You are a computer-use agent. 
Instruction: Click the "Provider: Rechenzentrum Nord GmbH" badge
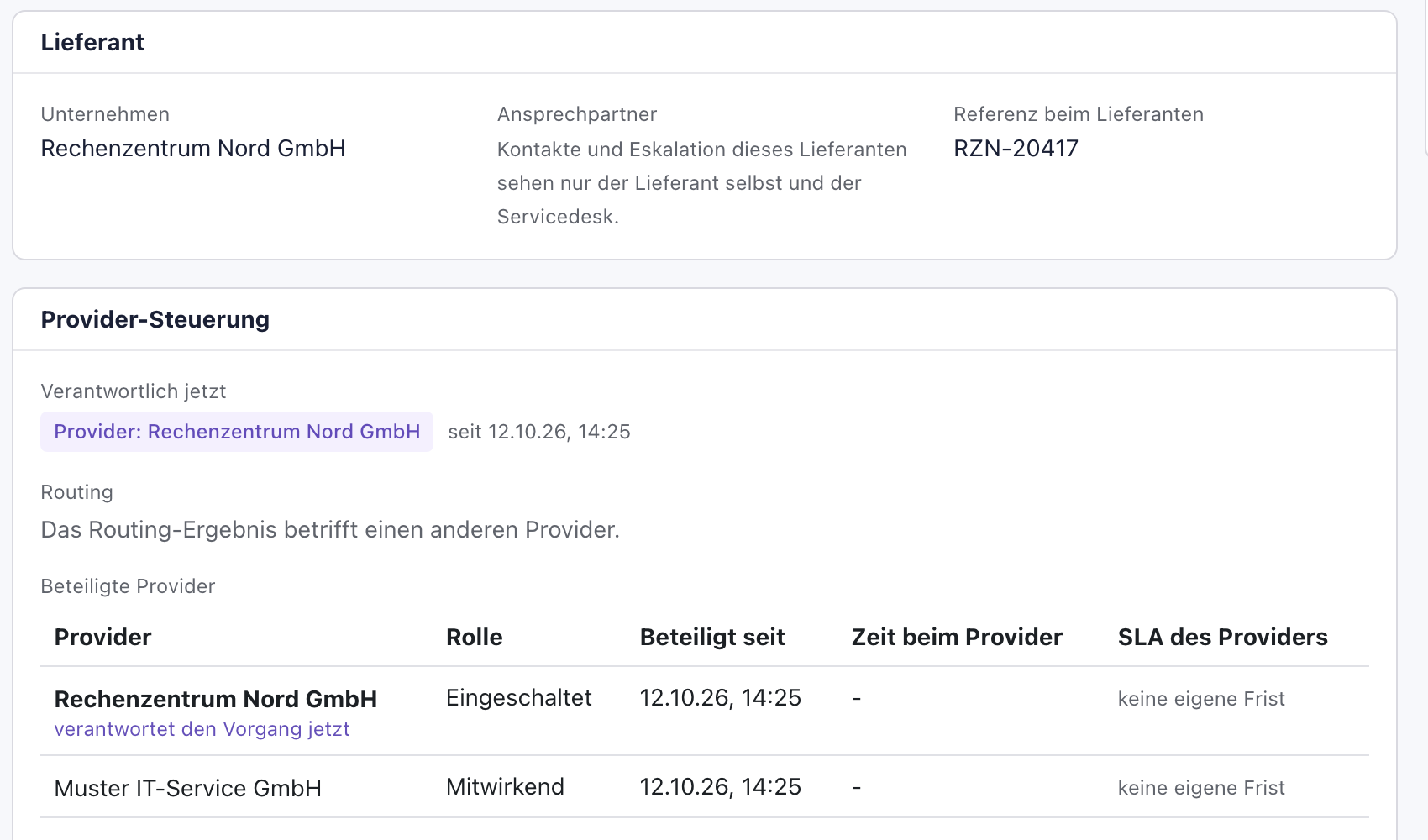pyautogui.click(x=237, y=432)
